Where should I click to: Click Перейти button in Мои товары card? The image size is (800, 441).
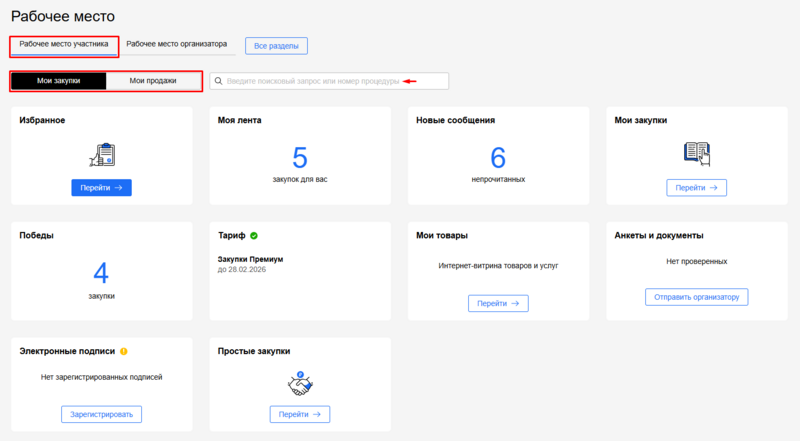click(x=498, y=303)
